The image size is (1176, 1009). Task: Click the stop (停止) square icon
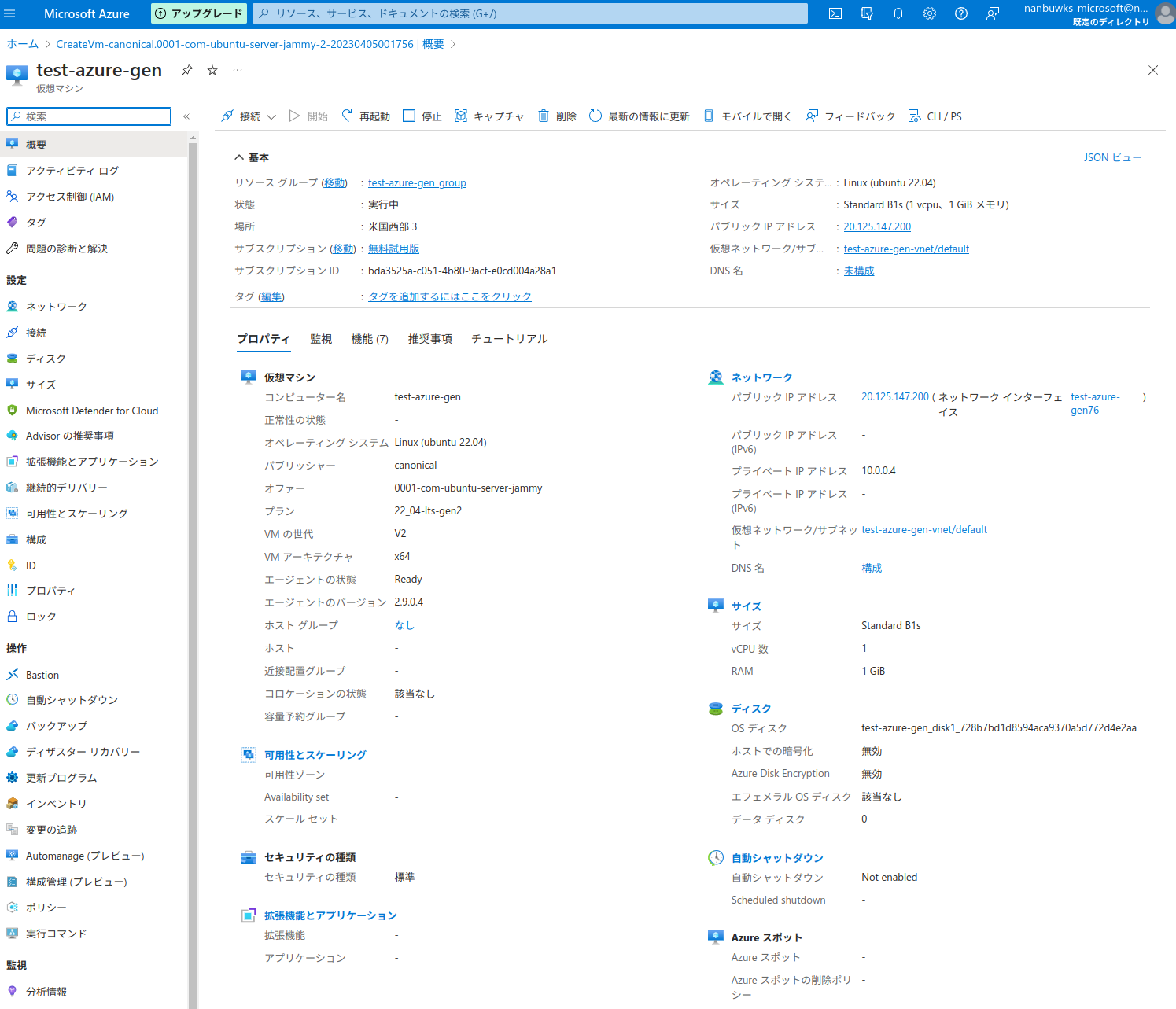pos(409,116)
